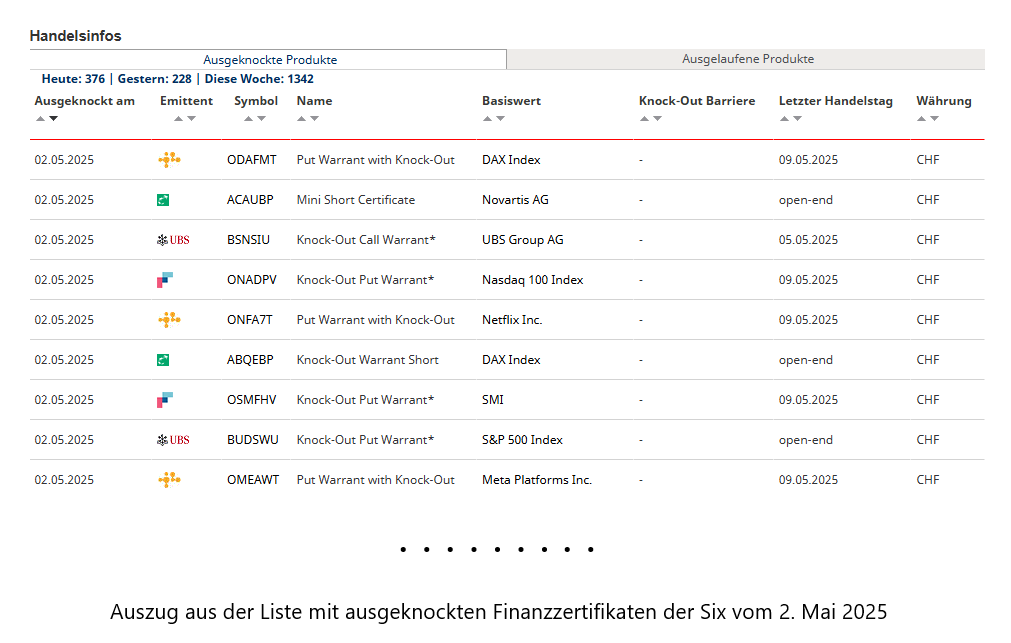This screenshot has height=643, width=1011.
Task: Click issuer logo in ONADPV row
Action: [165, 280]
